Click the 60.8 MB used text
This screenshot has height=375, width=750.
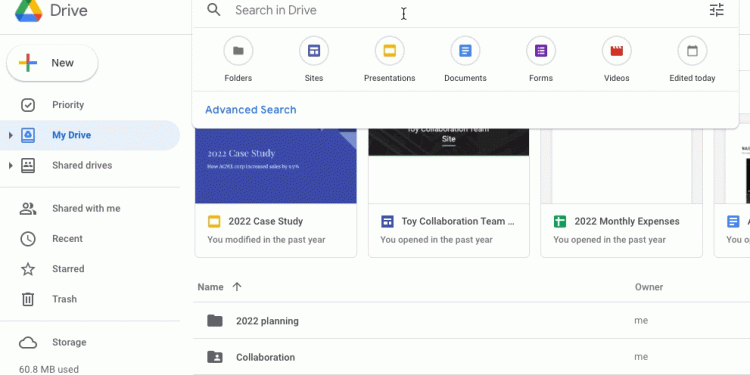49,369
